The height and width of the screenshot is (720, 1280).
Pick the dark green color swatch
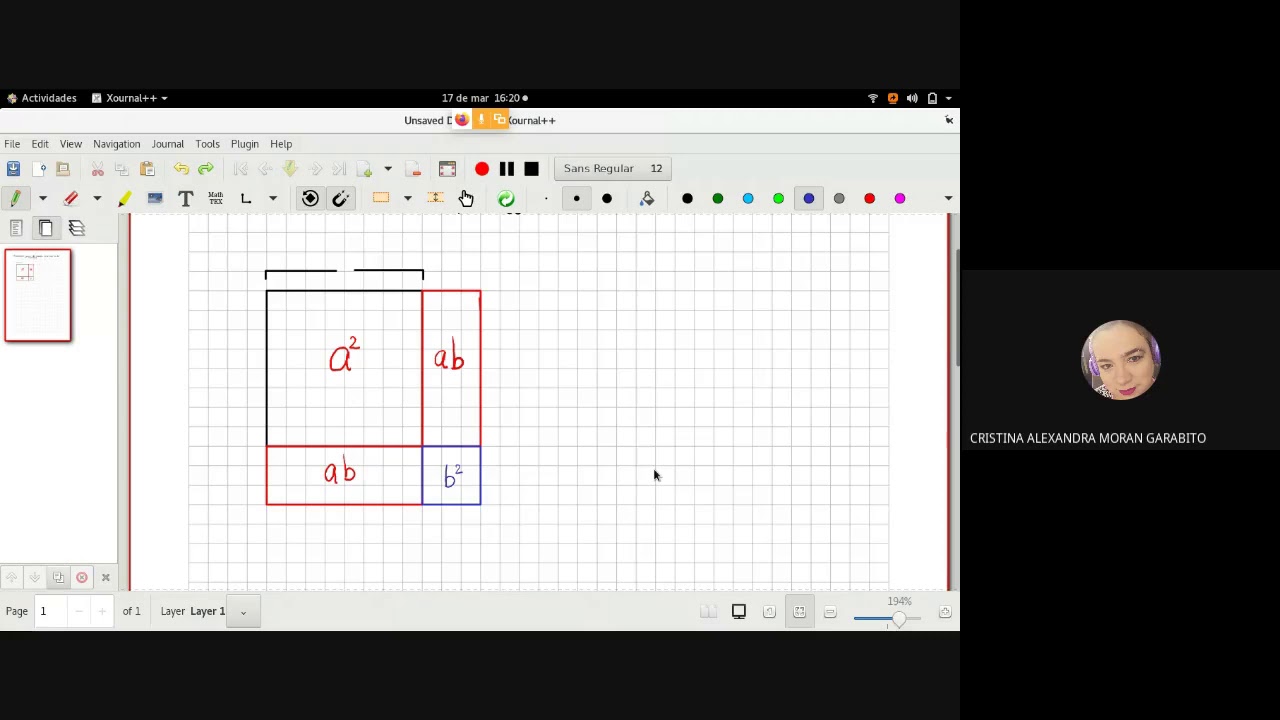click(x=718, y=198)
